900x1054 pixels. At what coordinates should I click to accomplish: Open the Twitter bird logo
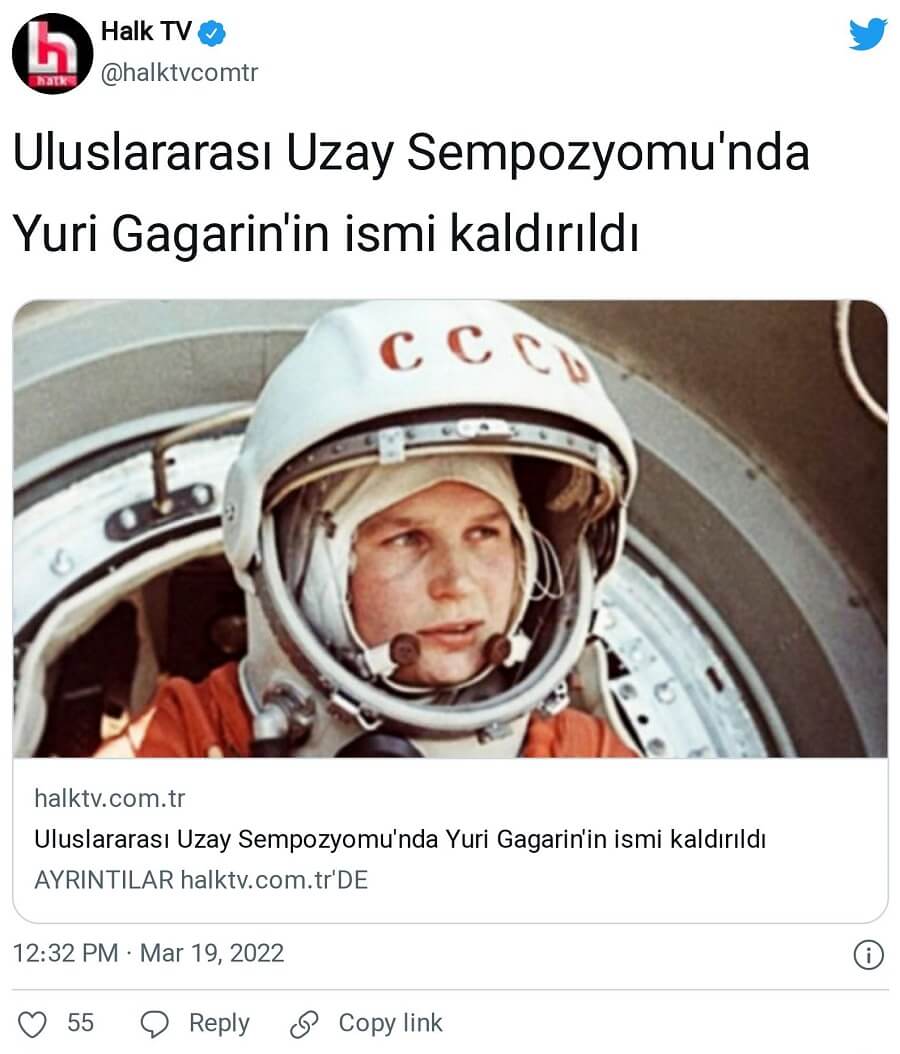[x=868, y=34]
